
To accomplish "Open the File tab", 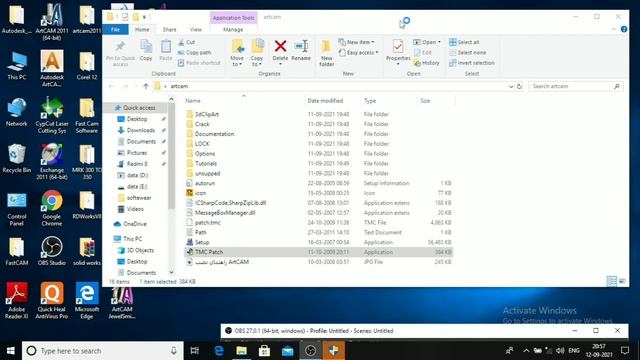I will pos(116,29).
